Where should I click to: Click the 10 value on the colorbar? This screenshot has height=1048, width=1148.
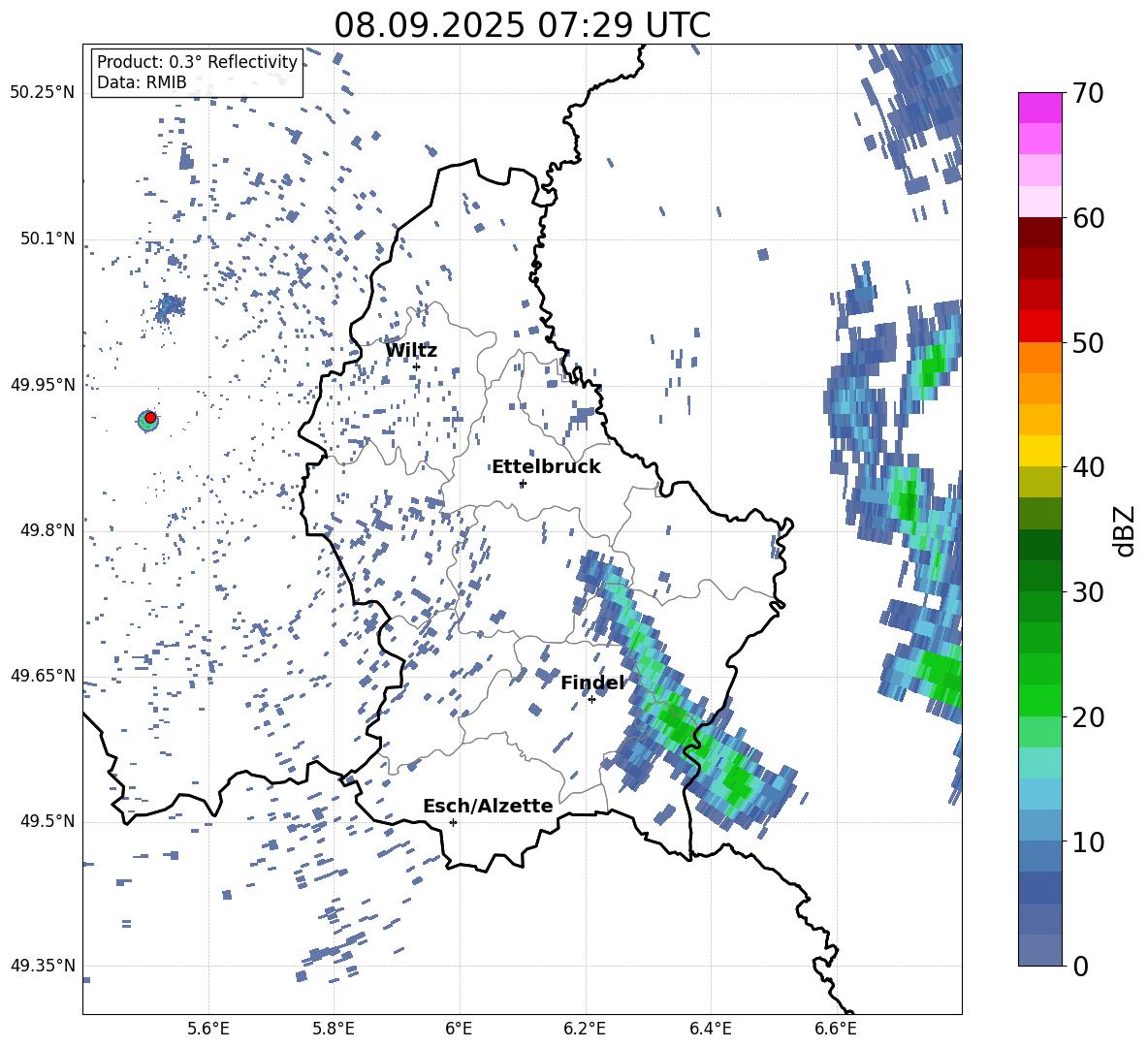[1088, 842]
